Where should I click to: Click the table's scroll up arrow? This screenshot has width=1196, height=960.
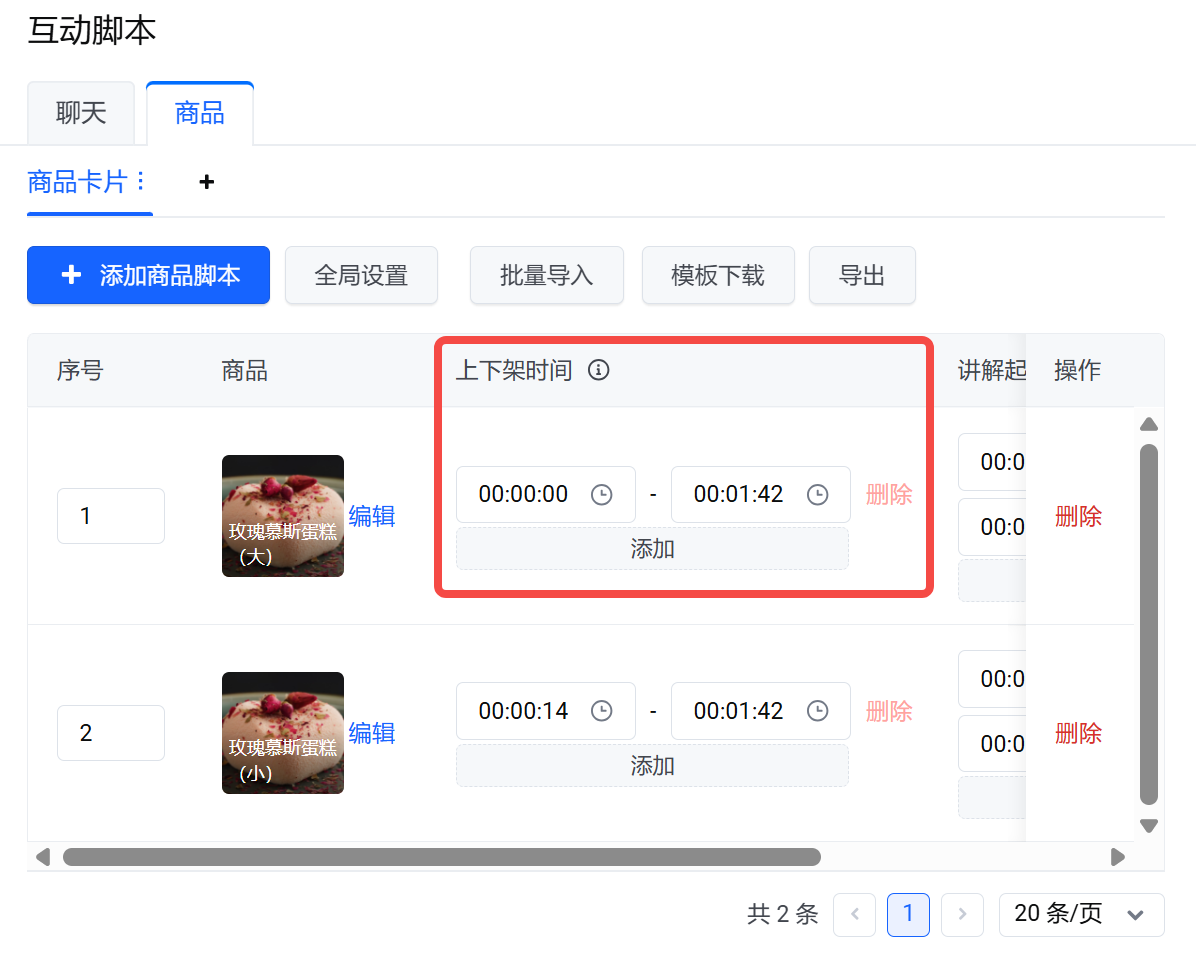coord(1149,425)
